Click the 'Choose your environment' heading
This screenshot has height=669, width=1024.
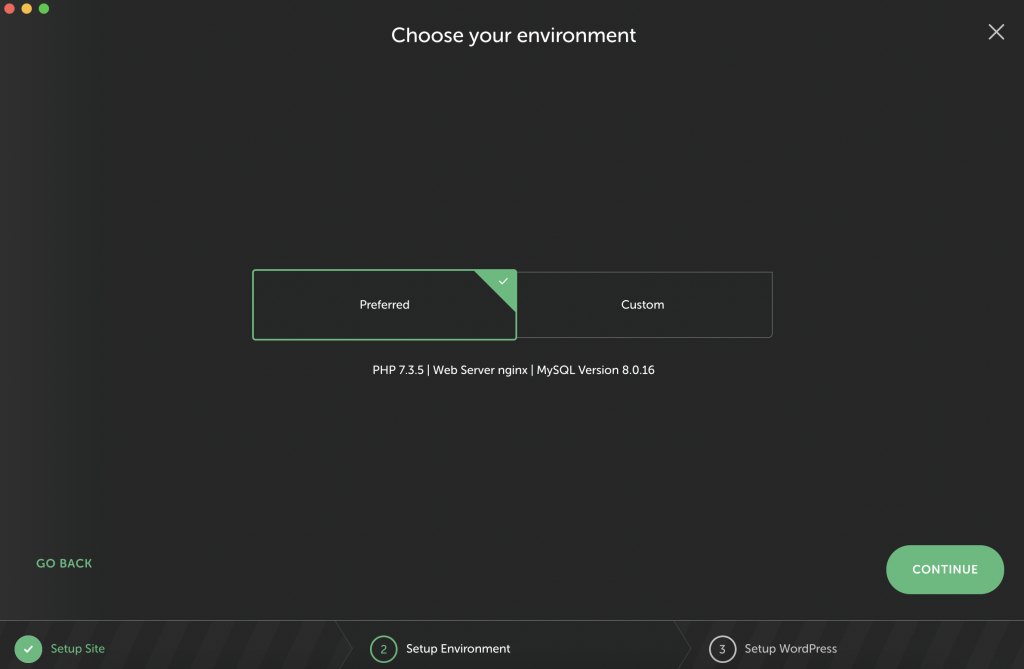point(513,36)
